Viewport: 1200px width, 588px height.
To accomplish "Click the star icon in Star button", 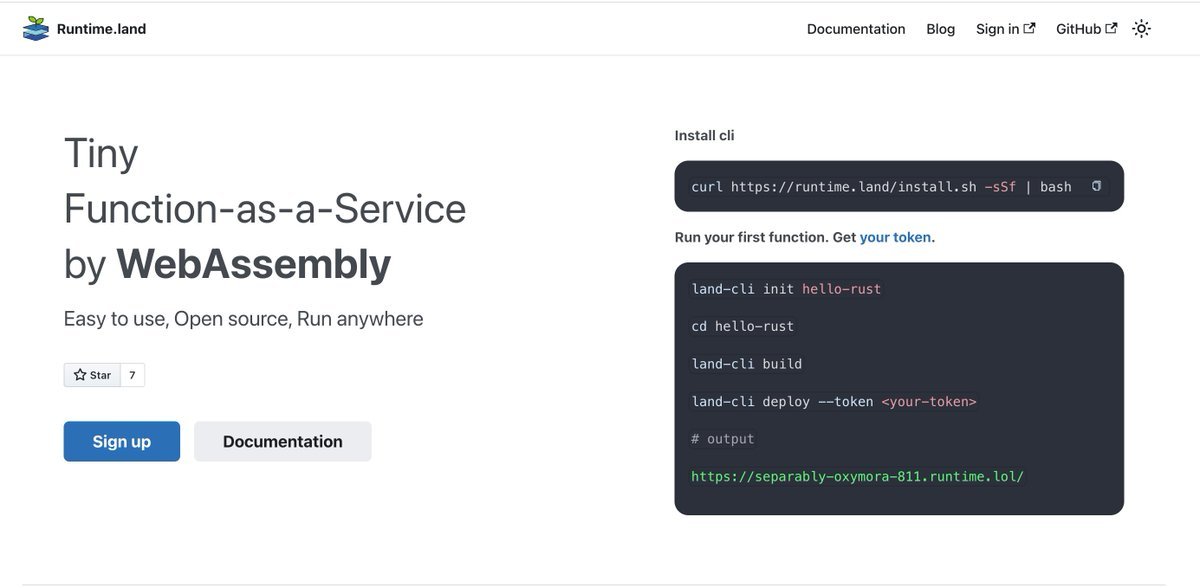I will click(x=80, y=375).
